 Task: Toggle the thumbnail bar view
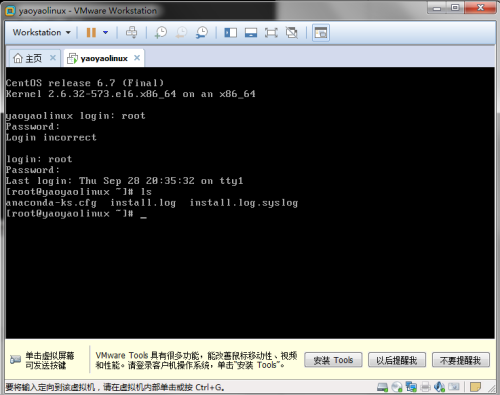point(251,32)
